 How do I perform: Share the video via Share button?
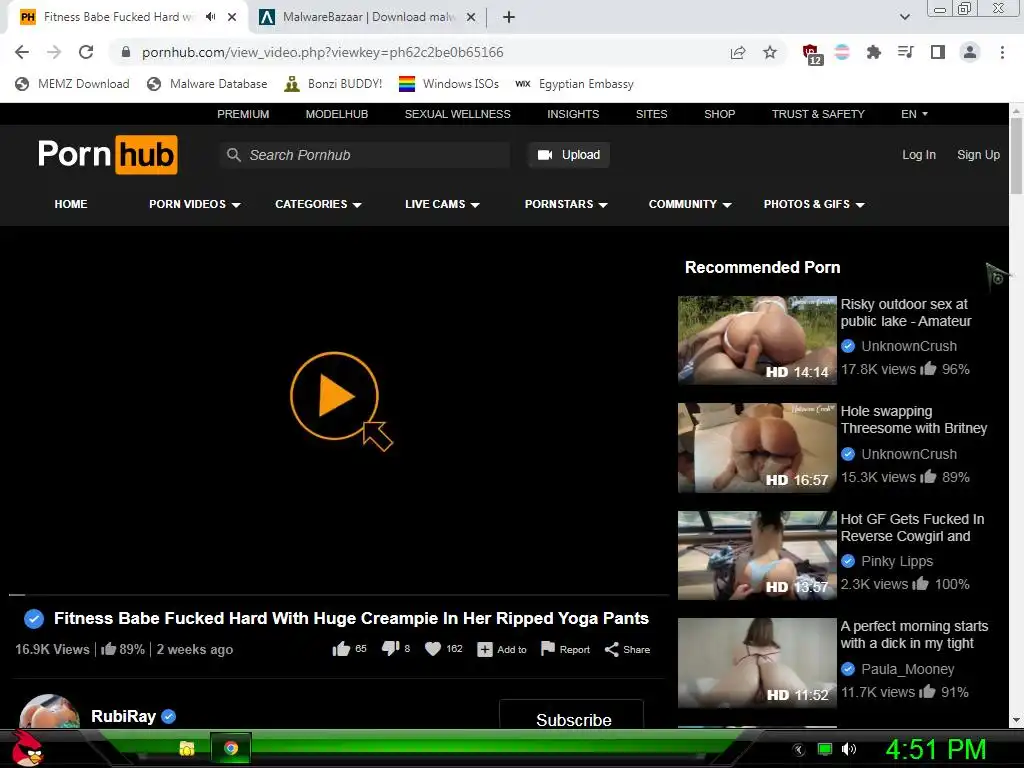[627, 649]
